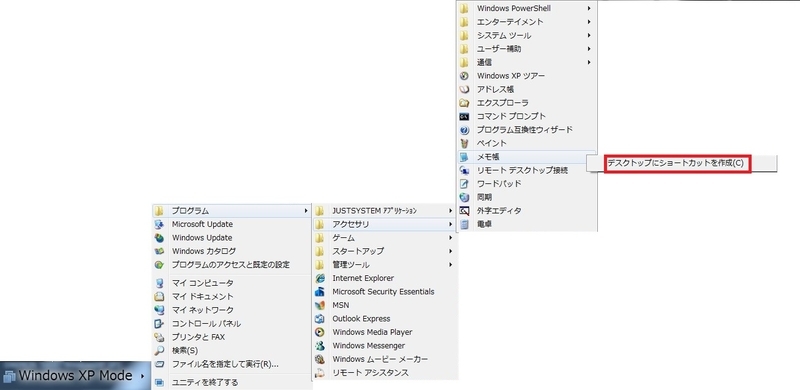Click the 外字エディタ icon
Screen dimensions: 800x390
tap(464, 211)
